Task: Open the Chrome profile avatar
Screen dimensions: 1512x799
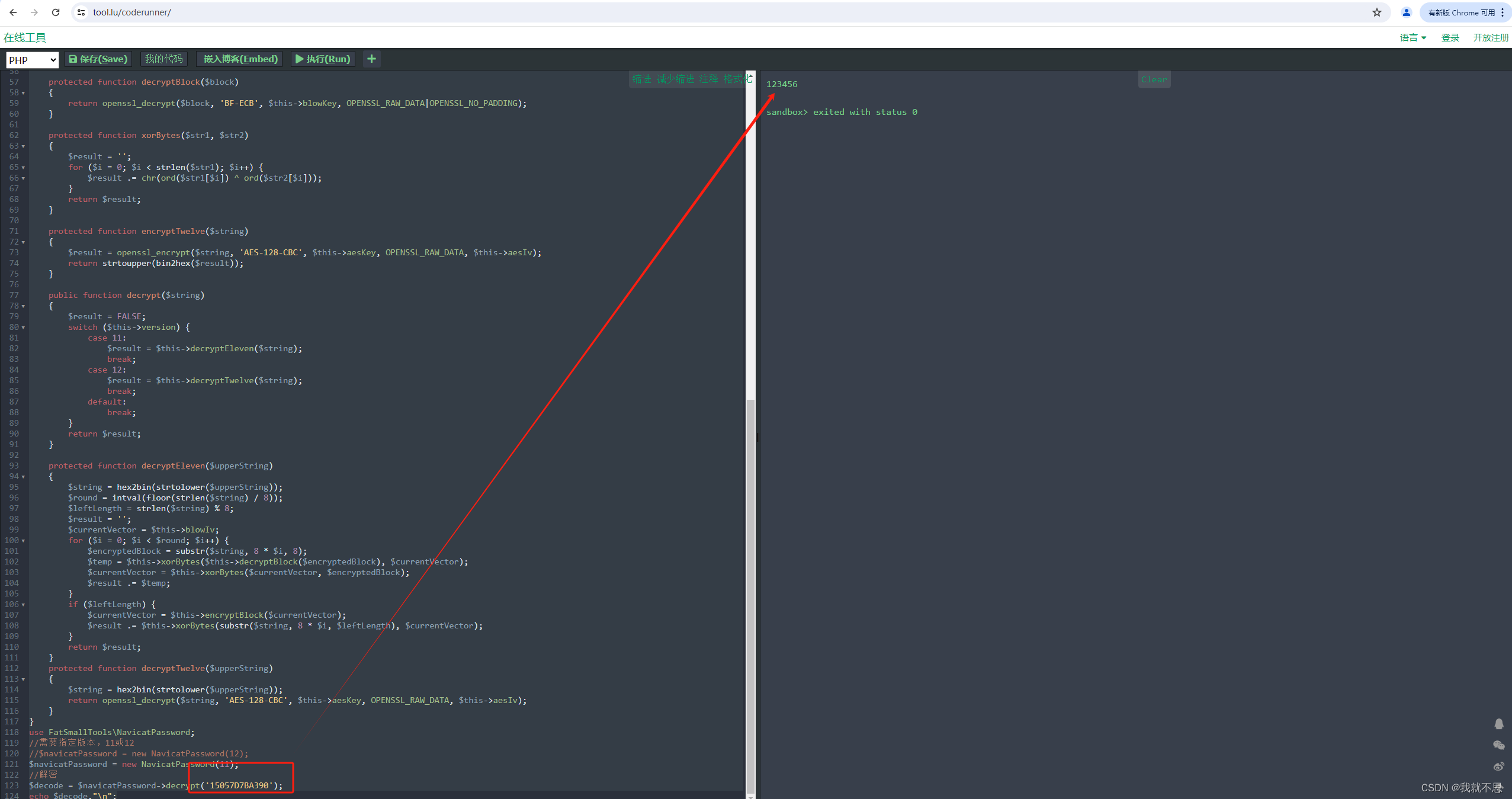Action: [1406, 12]
